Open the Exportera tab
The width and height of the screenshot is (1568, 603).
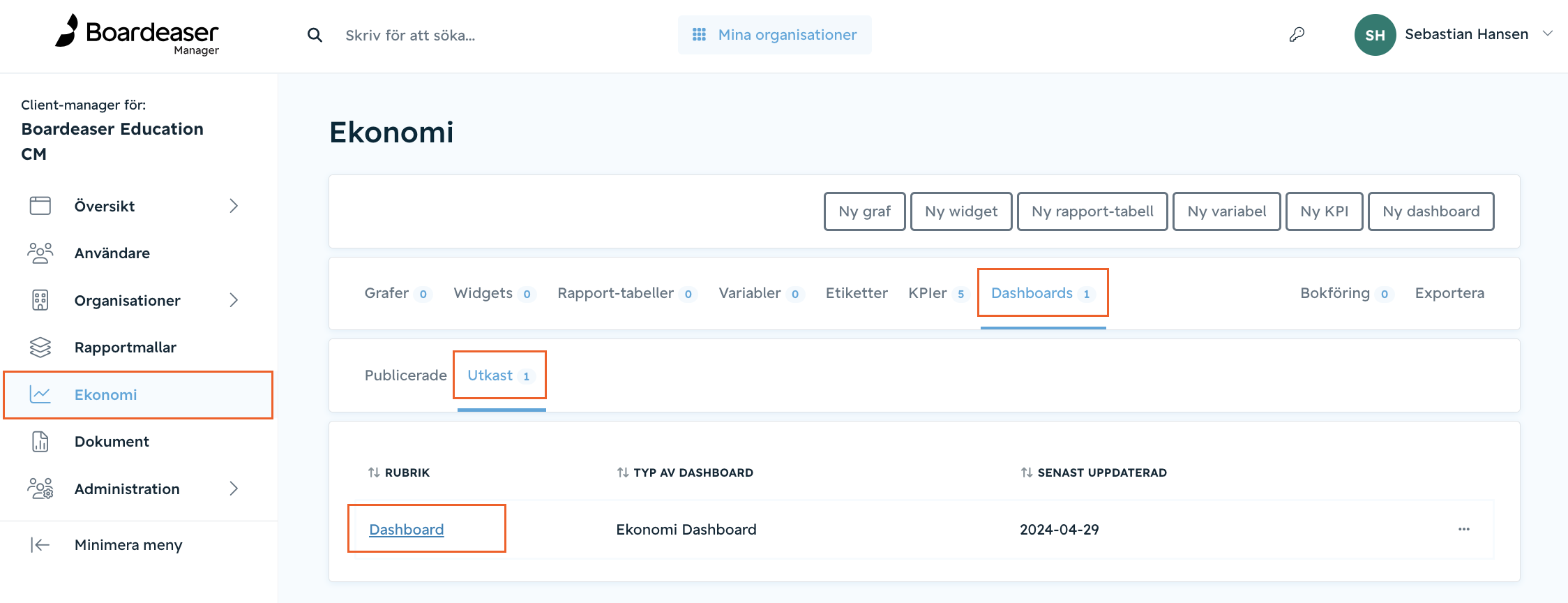point(1449,293)
